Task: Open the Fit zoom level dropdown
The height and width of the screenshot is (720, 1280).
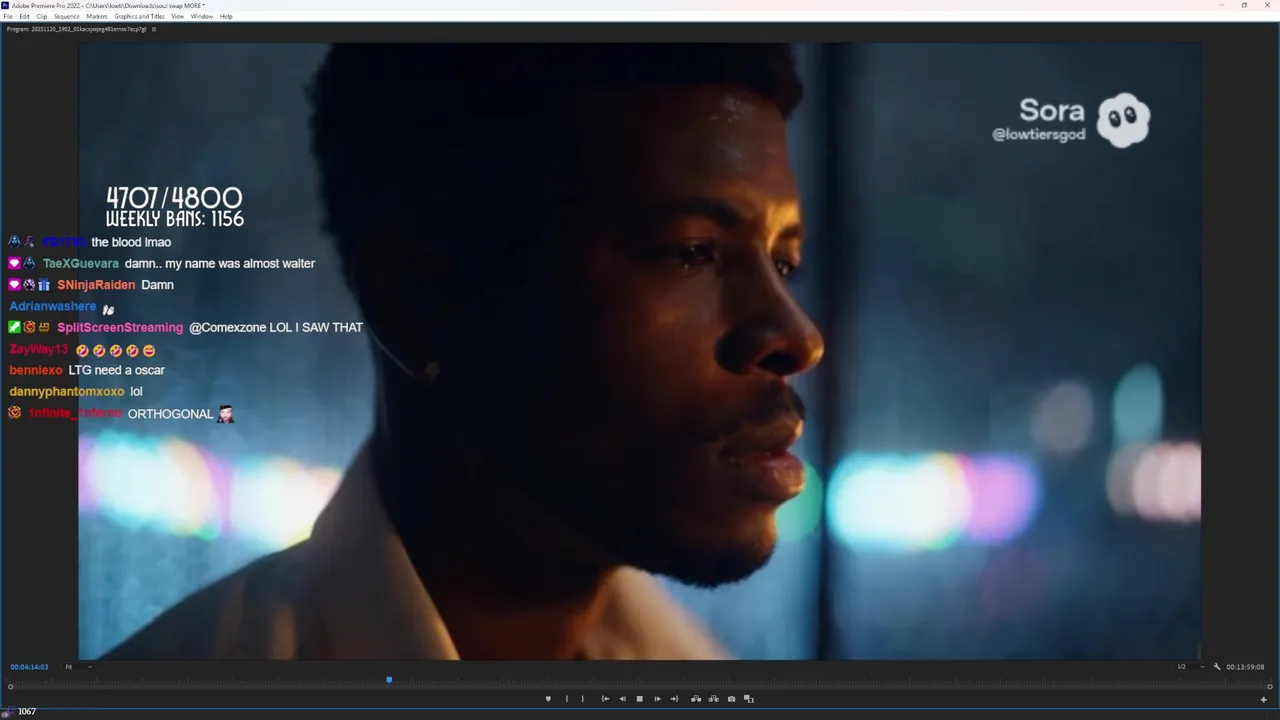Action: (78, 667)
